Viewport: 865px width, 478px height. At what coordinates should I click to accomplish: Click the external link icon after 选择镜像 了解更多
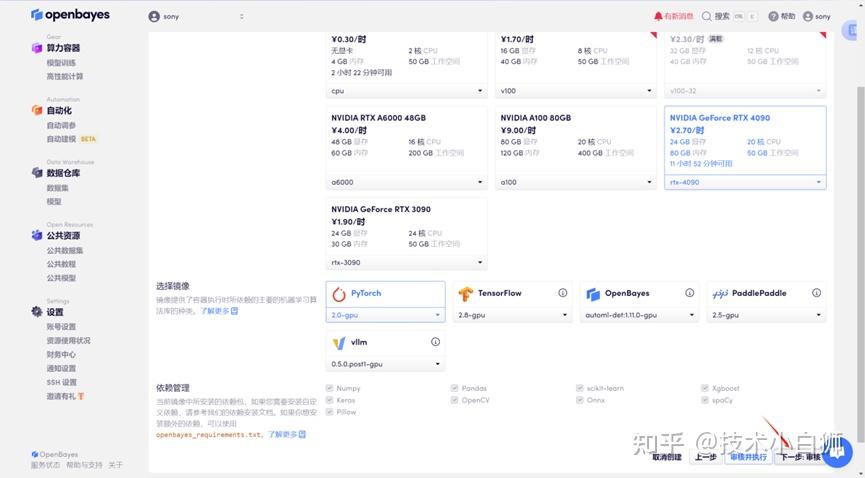[x=234, y=311]
